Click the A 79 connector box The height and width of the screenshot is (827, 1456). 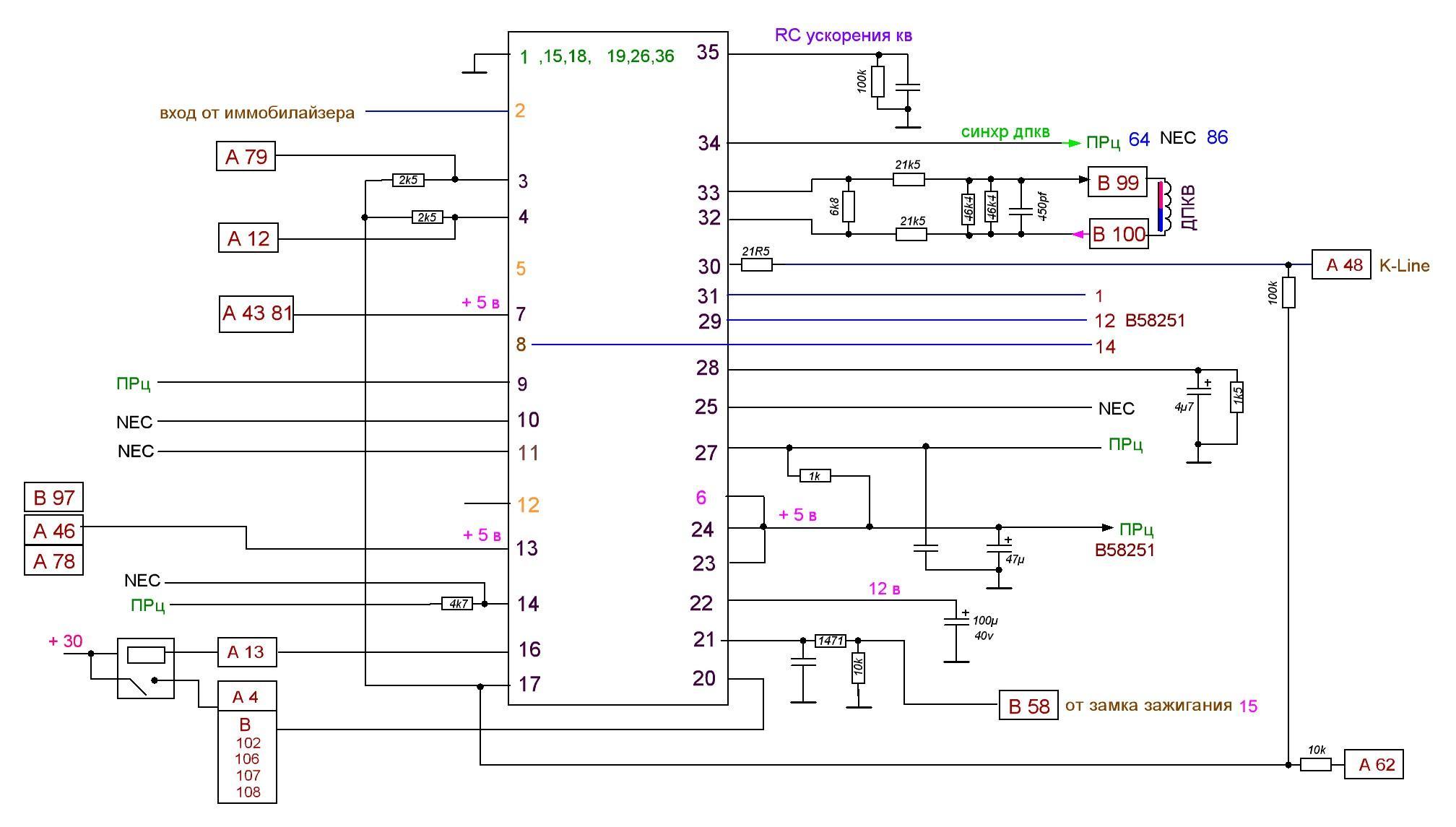(x=246, y=156)
